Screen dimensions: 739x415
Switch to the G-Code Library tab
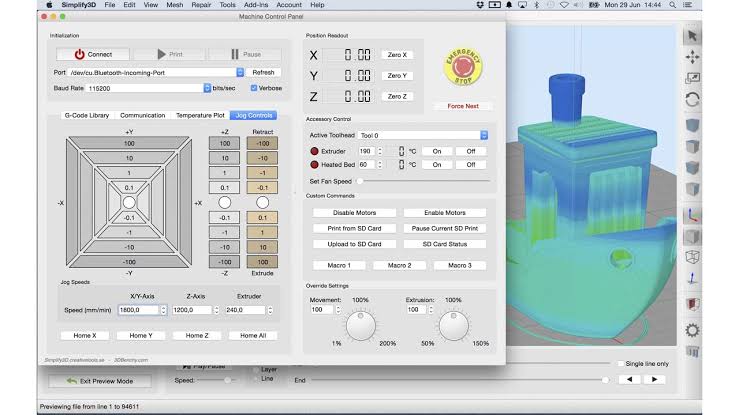[87, 115]
